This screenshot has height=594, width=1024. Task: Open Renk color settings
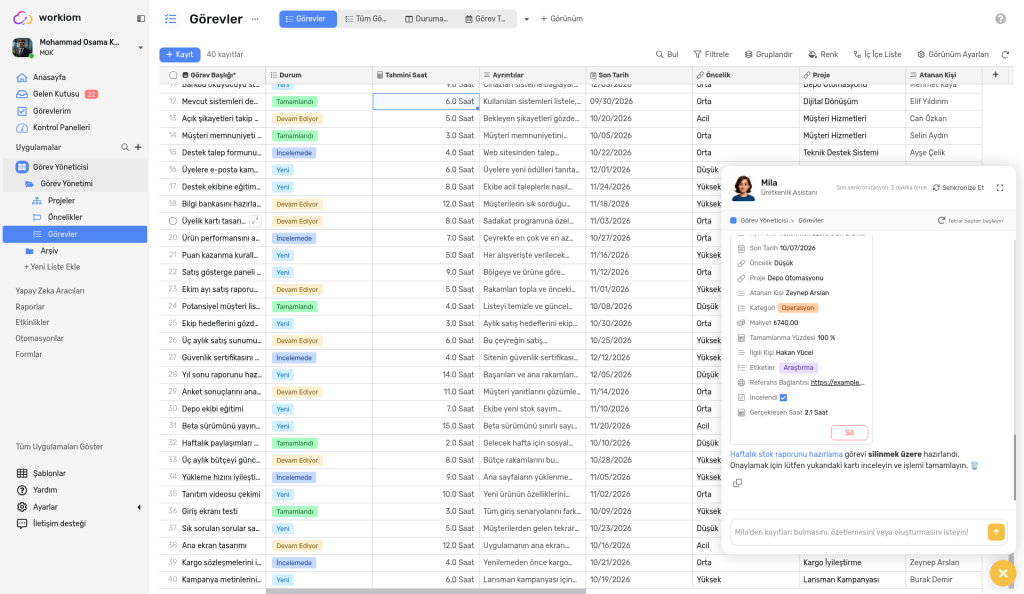[x=823, y=55]
